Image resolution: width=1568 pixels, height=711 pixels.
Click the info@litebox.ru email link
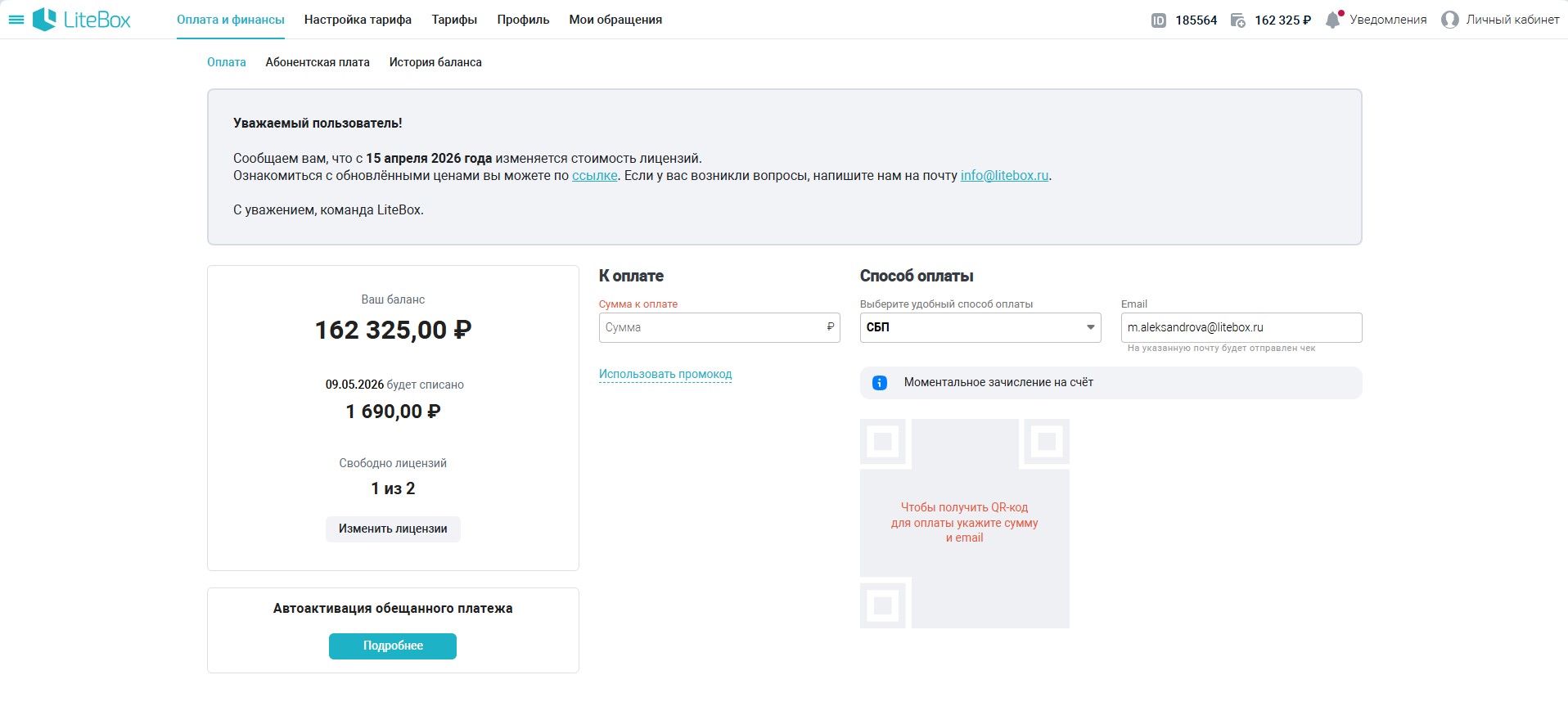click(x=1004, y=176)
